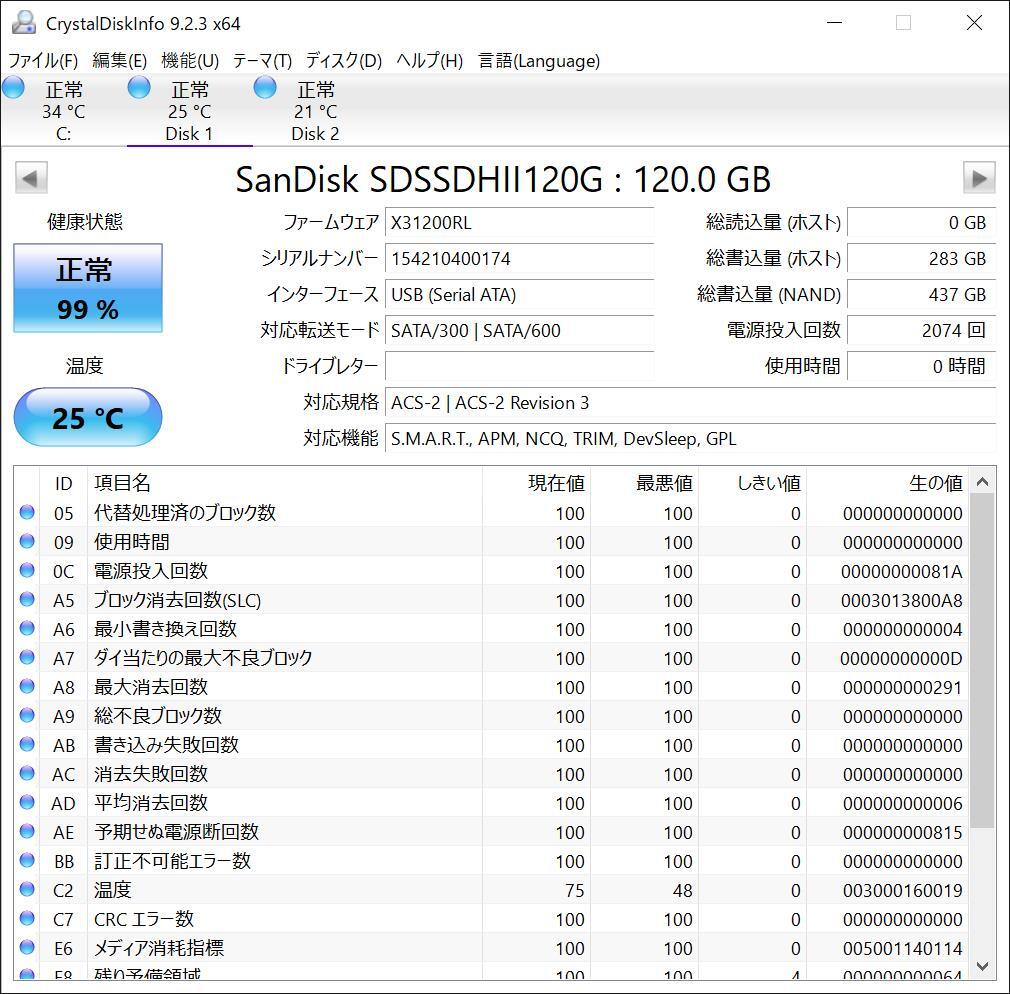Open the 言語(Language) menu

(x=539, y=61)
